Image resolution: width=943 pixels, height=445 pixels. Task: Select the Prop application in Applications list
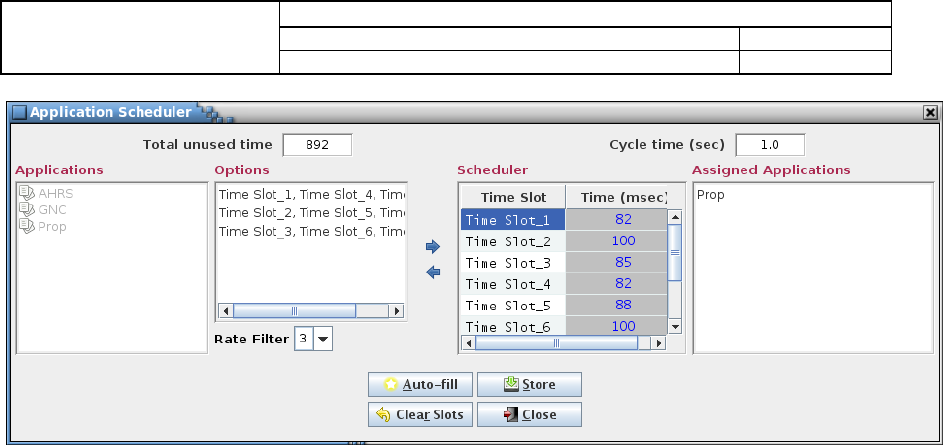click(x=43, y=226)
